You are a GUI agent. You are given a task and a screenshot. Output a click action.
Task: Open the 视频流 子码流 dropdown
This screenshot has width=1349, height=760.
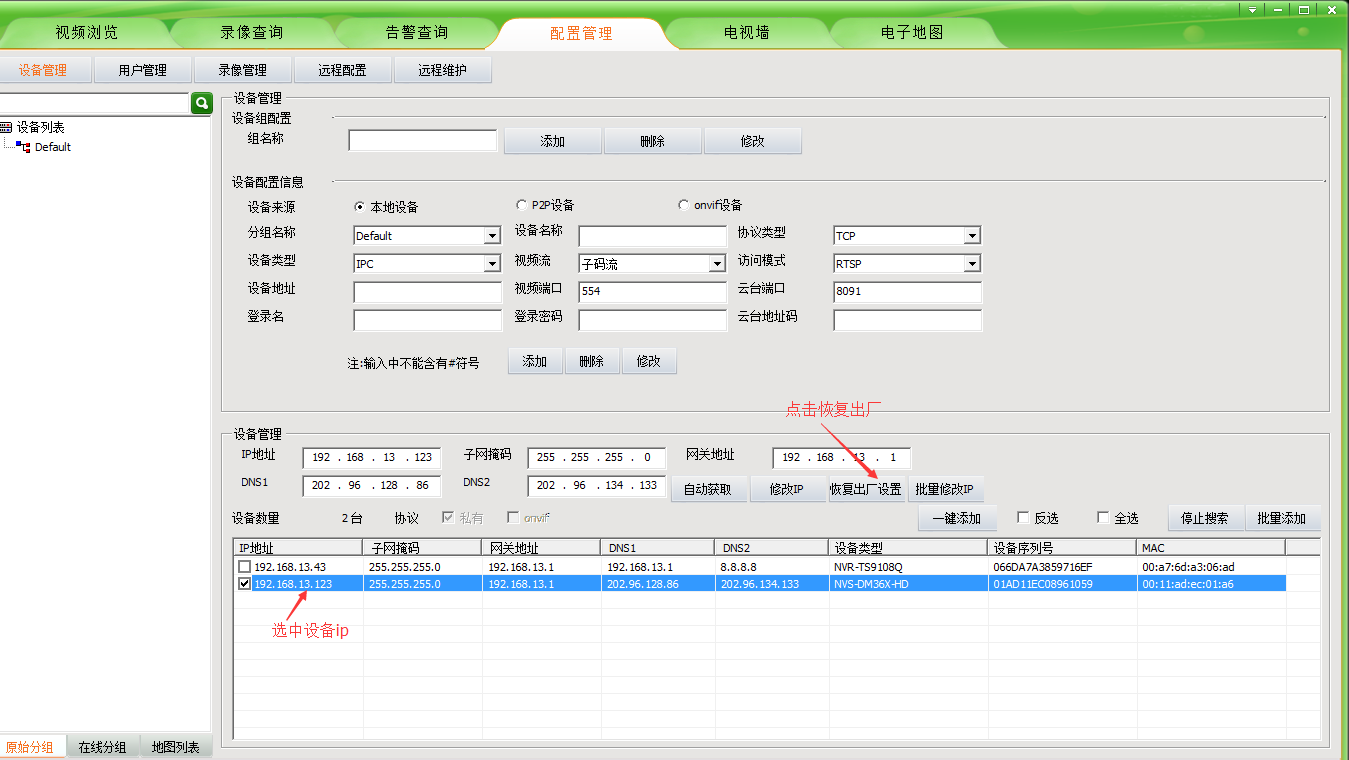tap(716, 264)
